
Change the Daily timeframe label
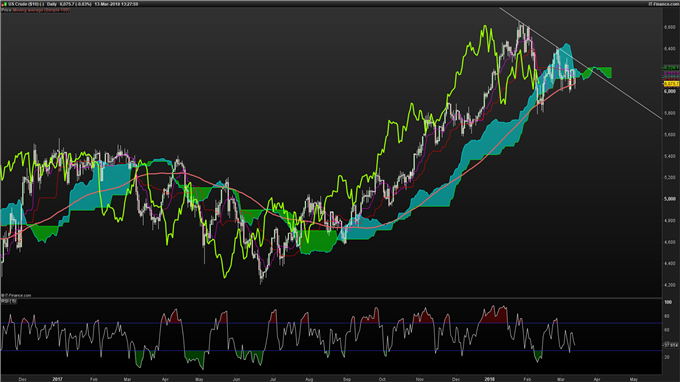coord(52,4)
